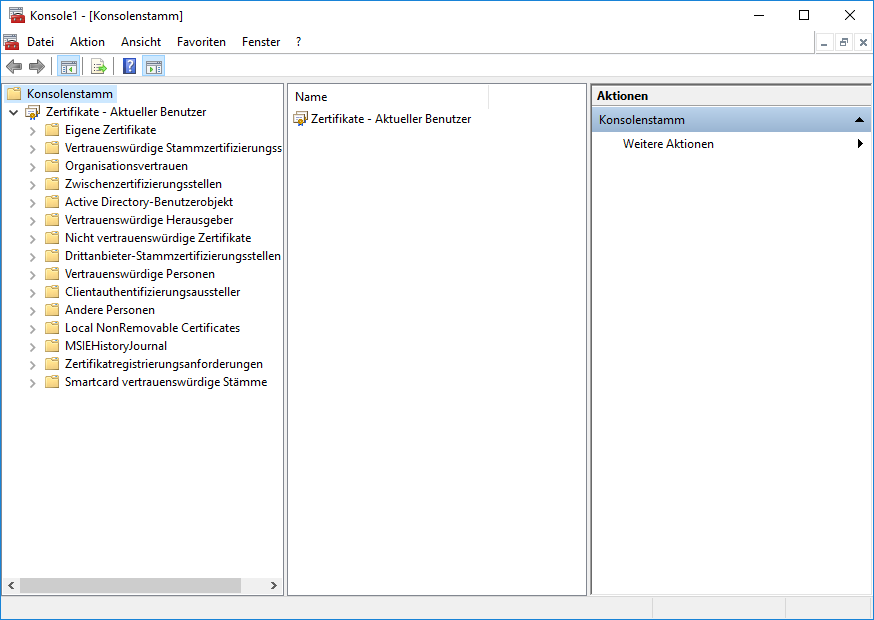
Task: Expand the Eigene Zertifikate folder
Action: tap(31, 129)
